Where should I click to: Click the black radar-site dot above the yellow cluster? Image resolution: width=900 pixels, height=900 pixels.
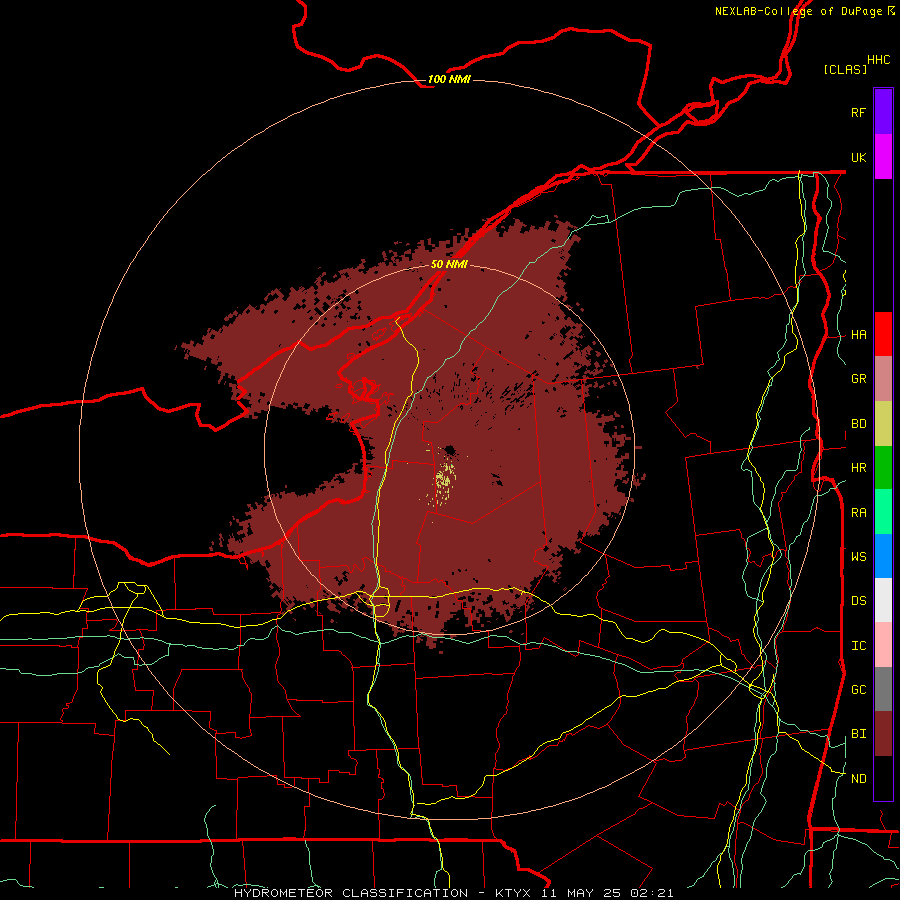(449, 449)
